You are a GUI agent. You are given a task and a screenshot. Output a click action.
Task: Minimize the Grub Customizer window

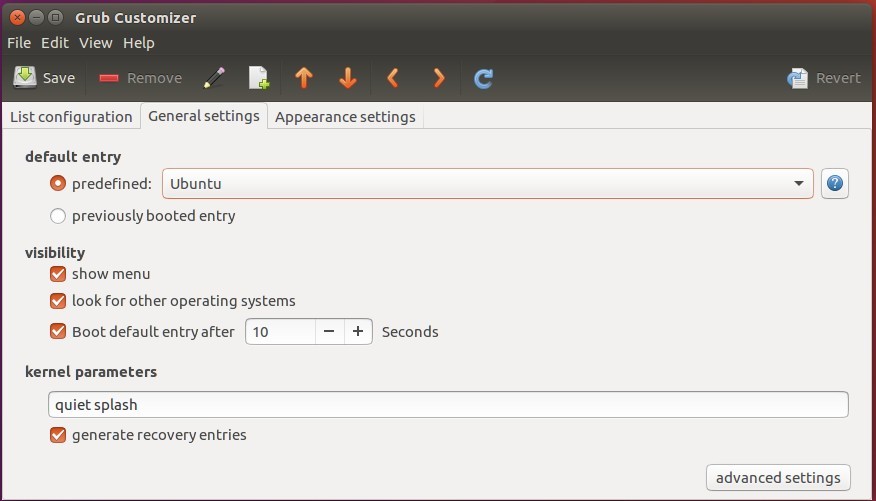click(x=36, y=17)
